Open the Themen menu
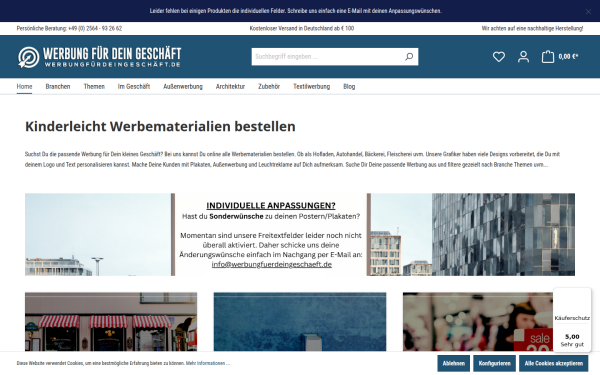 click(x=94, y=86)
